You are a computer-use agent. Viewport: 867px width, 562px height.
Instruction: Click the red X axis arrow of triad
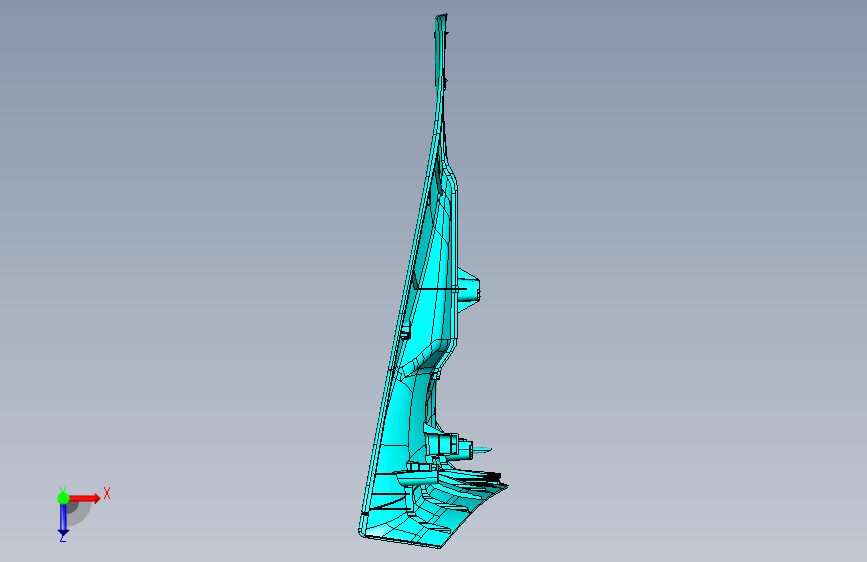pos(84,498)
